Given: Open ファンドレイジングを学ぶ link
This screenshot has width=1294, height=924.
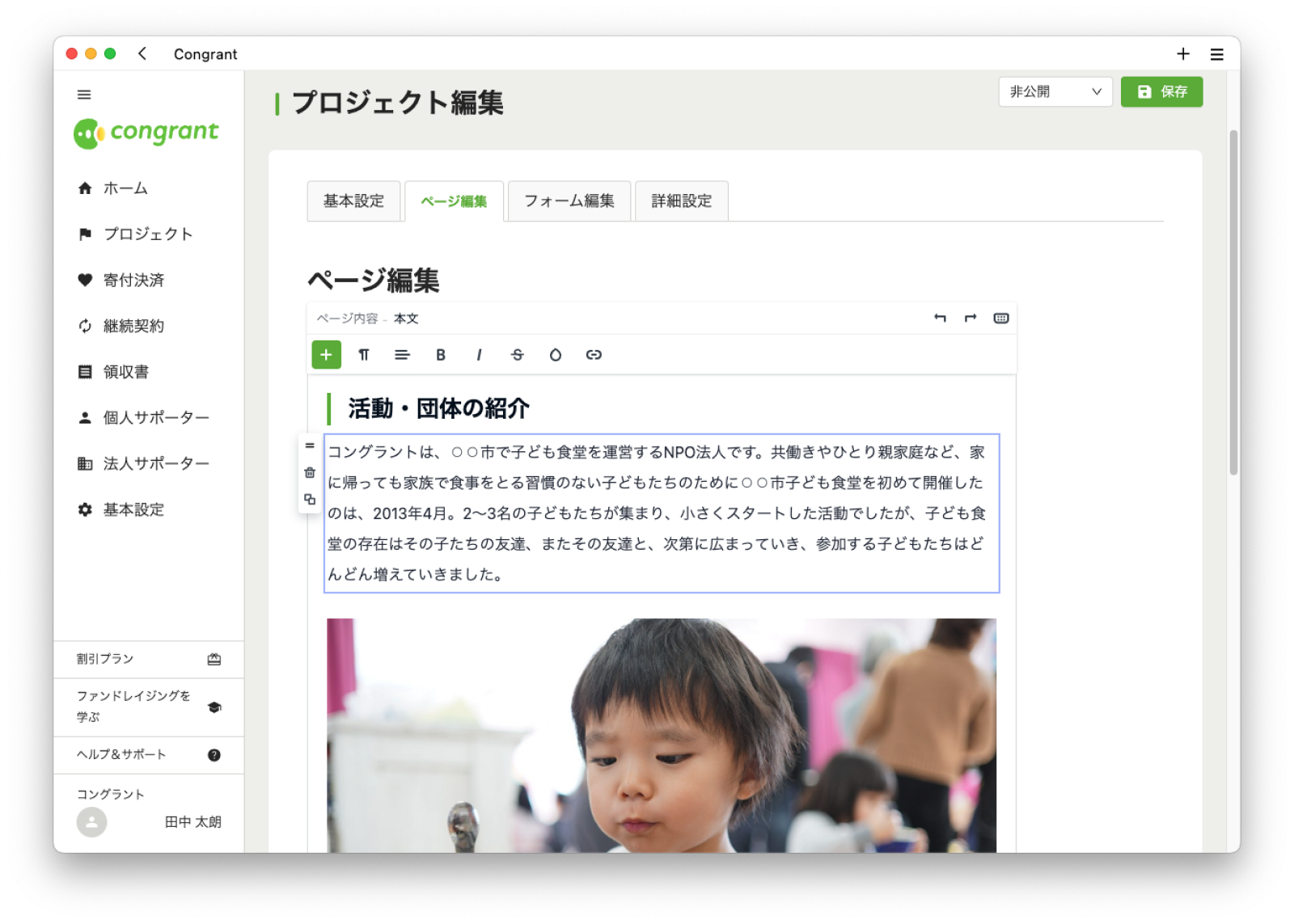Looking at the screenshot, I should point(133,707).
